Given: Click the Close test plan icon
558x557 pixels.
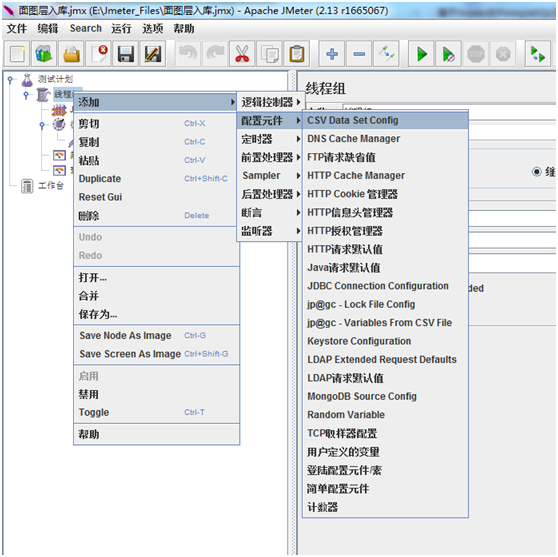Looking at the screenshot, I should tap(98, 54).
